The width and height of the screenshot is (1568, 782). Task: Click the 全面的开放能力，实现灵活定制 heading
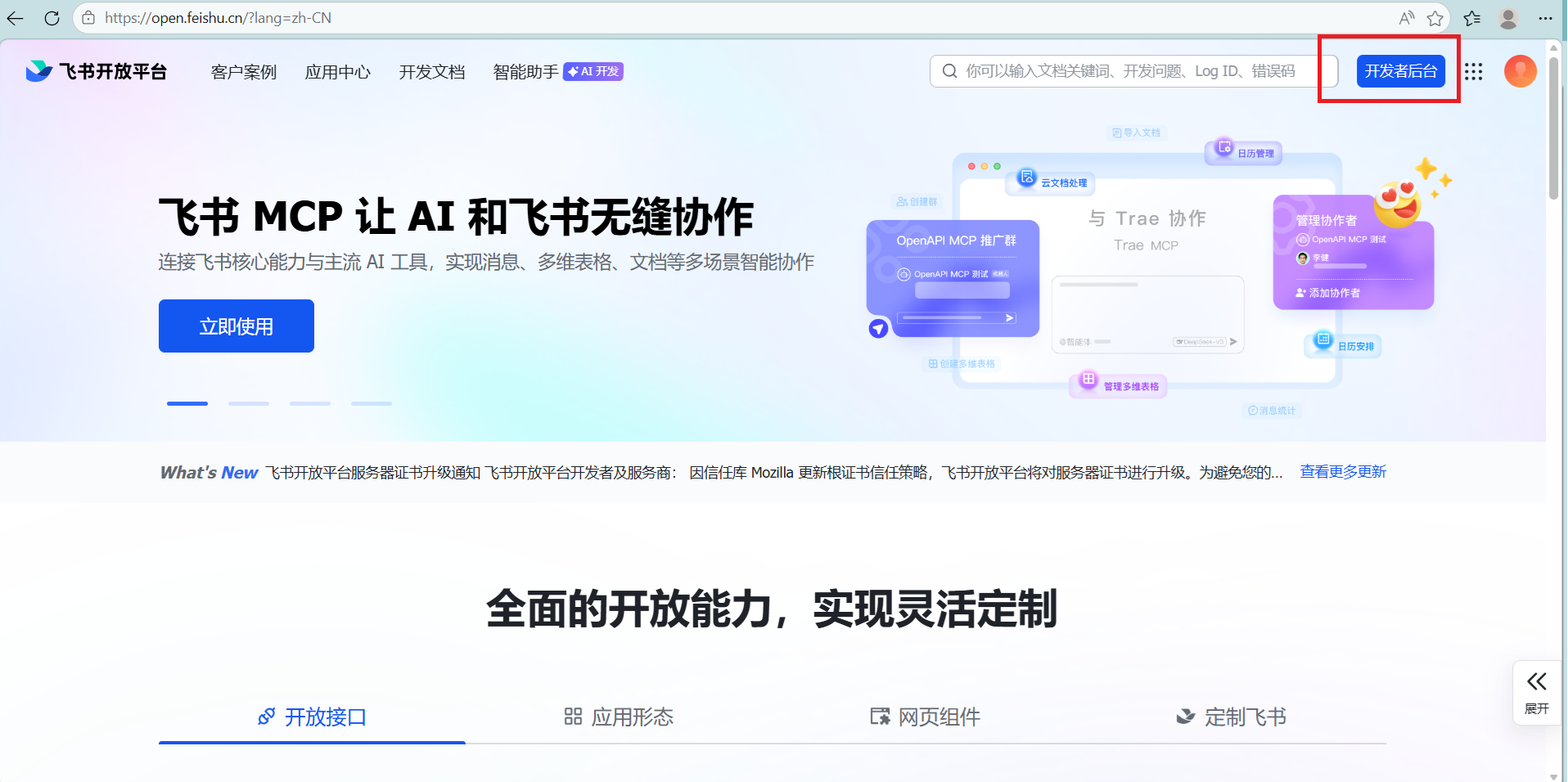click(x=773, y=609)
